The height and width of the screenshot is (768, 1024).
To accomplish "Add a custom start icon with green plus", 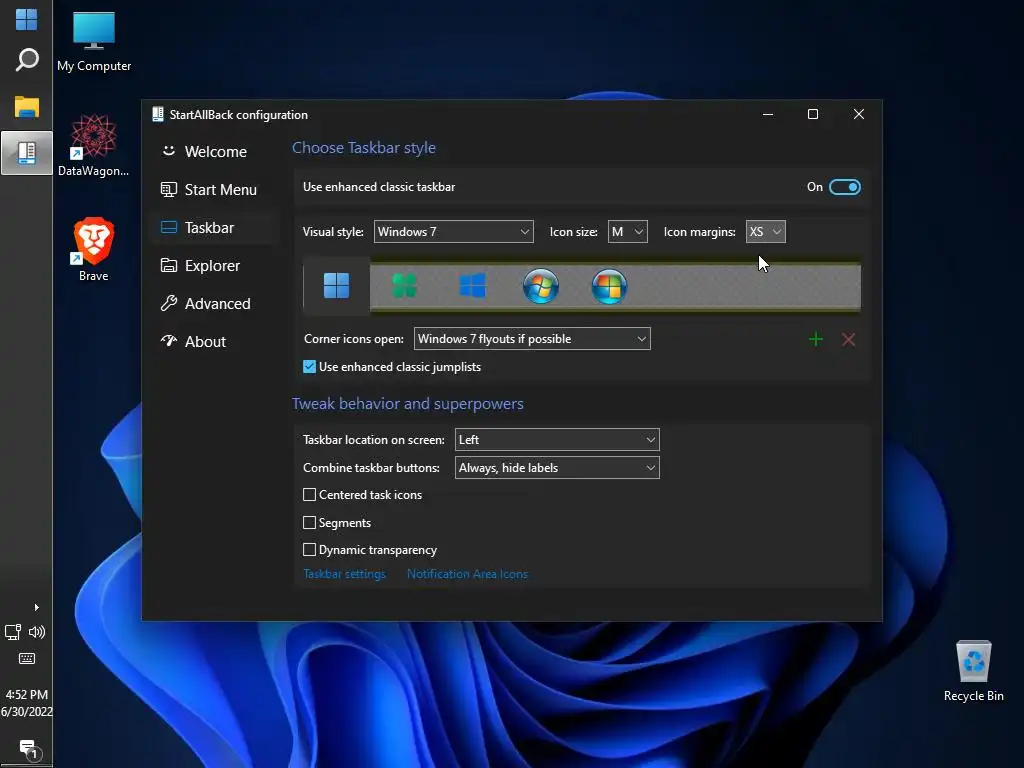I will click(816, 339).
